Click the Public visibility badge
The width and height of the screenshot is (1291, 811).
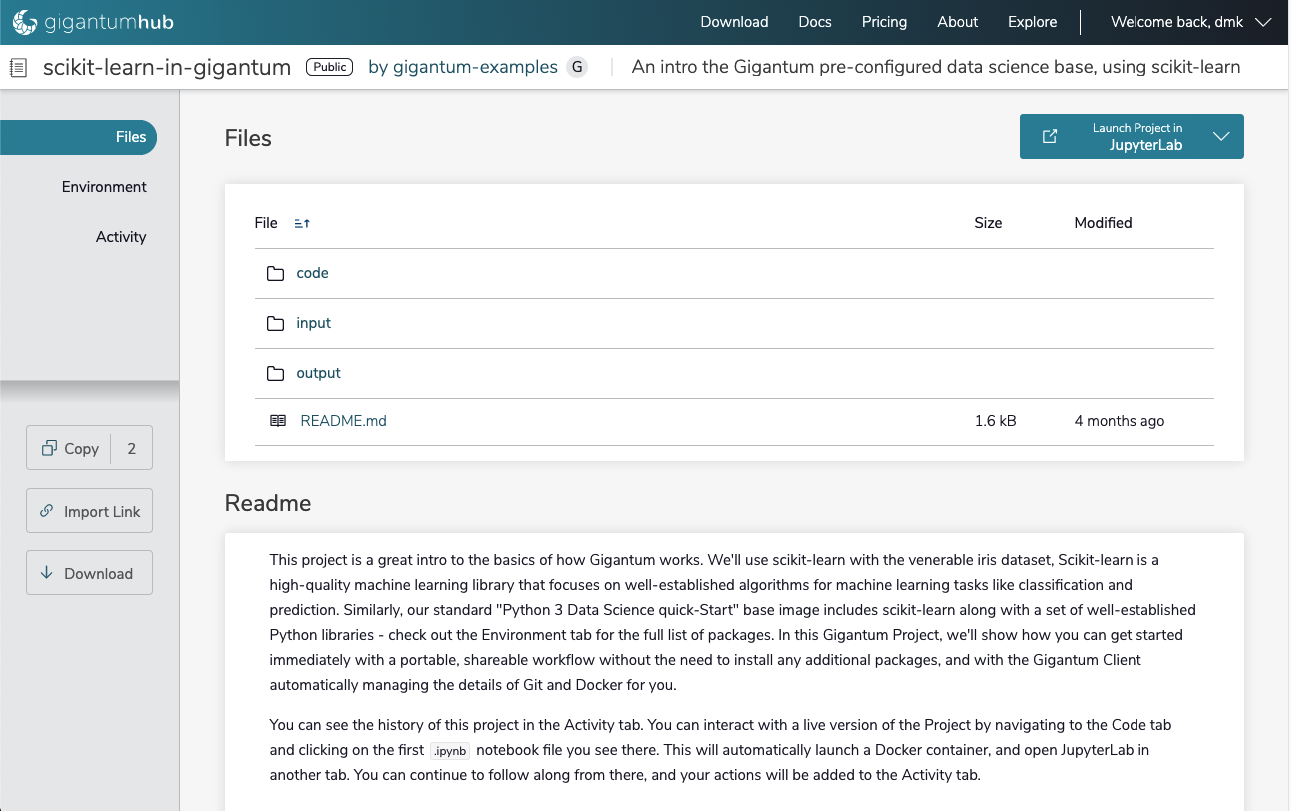coord(329,67)
